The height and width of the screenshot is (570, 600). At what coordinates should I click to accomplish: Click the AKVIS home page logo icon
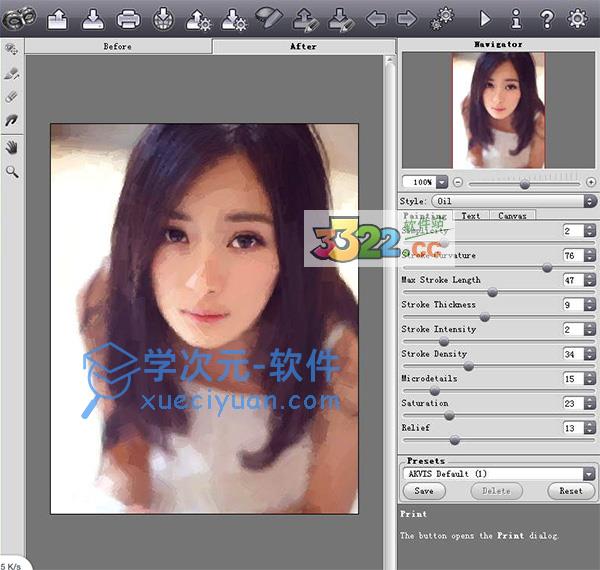click(x=18, y=18)
